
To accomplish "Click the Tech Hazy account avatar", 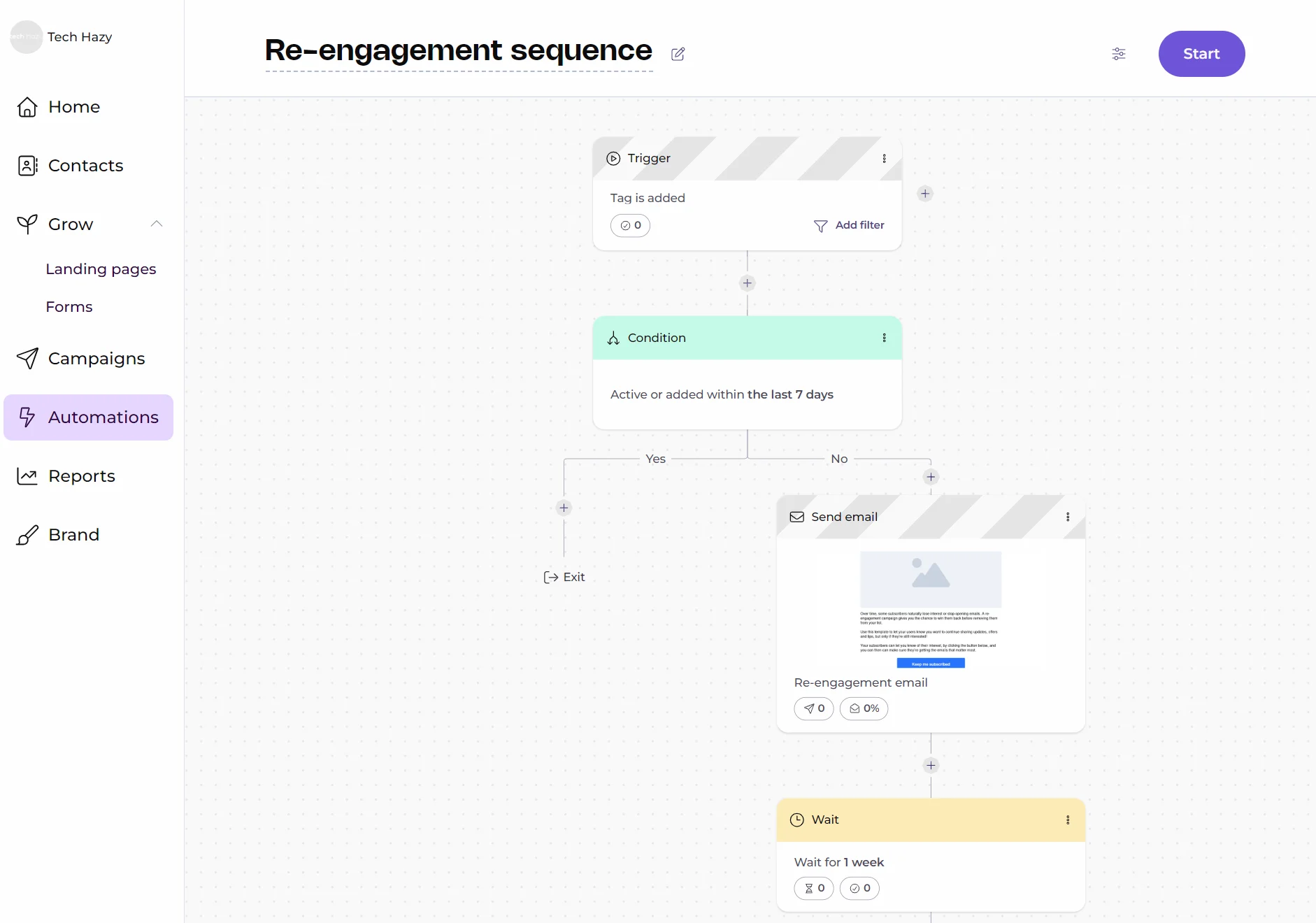I will pos(27,36).
